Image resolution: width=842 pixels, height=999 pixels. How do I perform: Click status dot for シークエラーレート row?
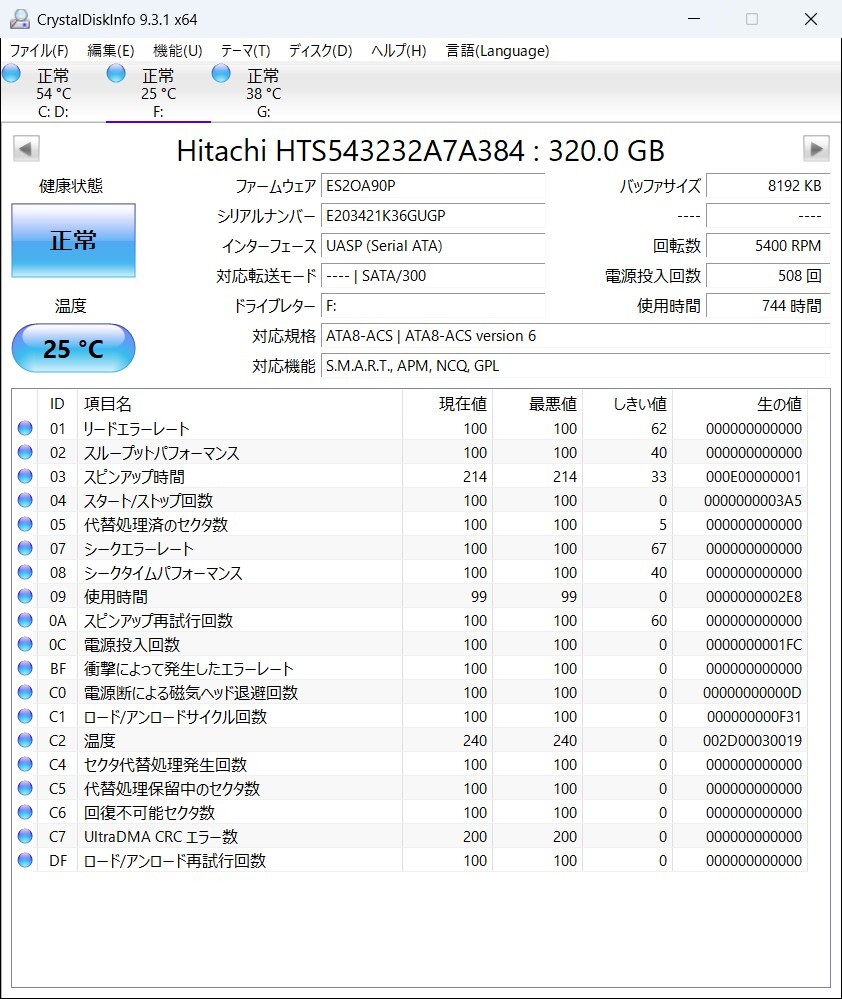coord(25,548)
